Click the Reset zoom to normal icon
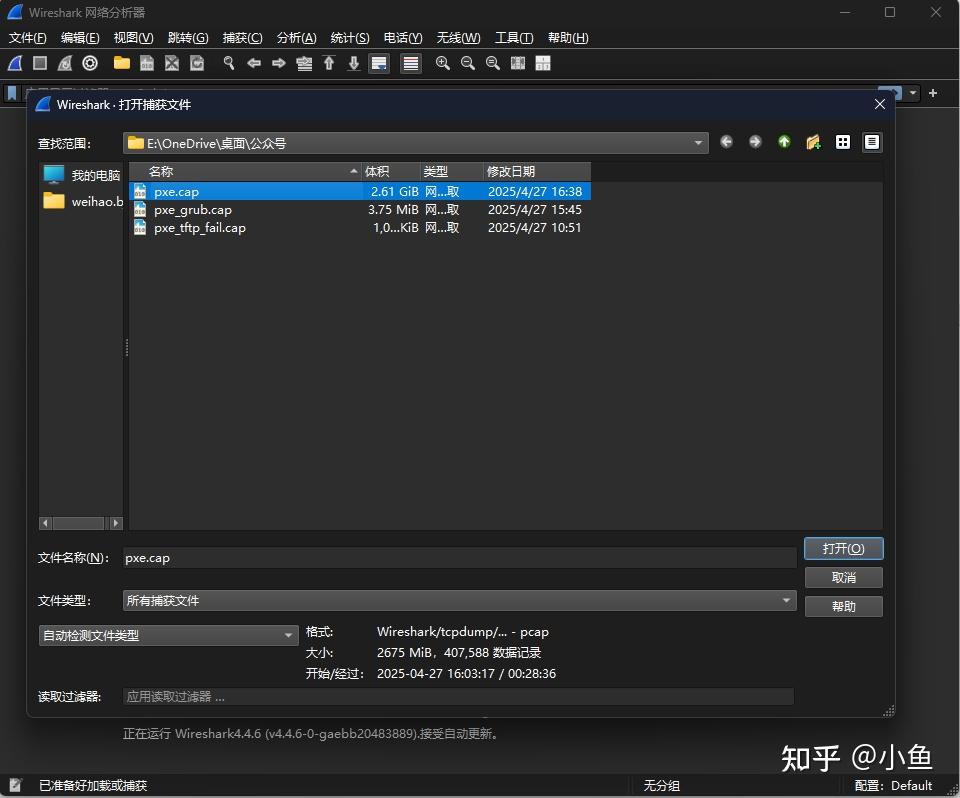 click(x=493, y=63)
